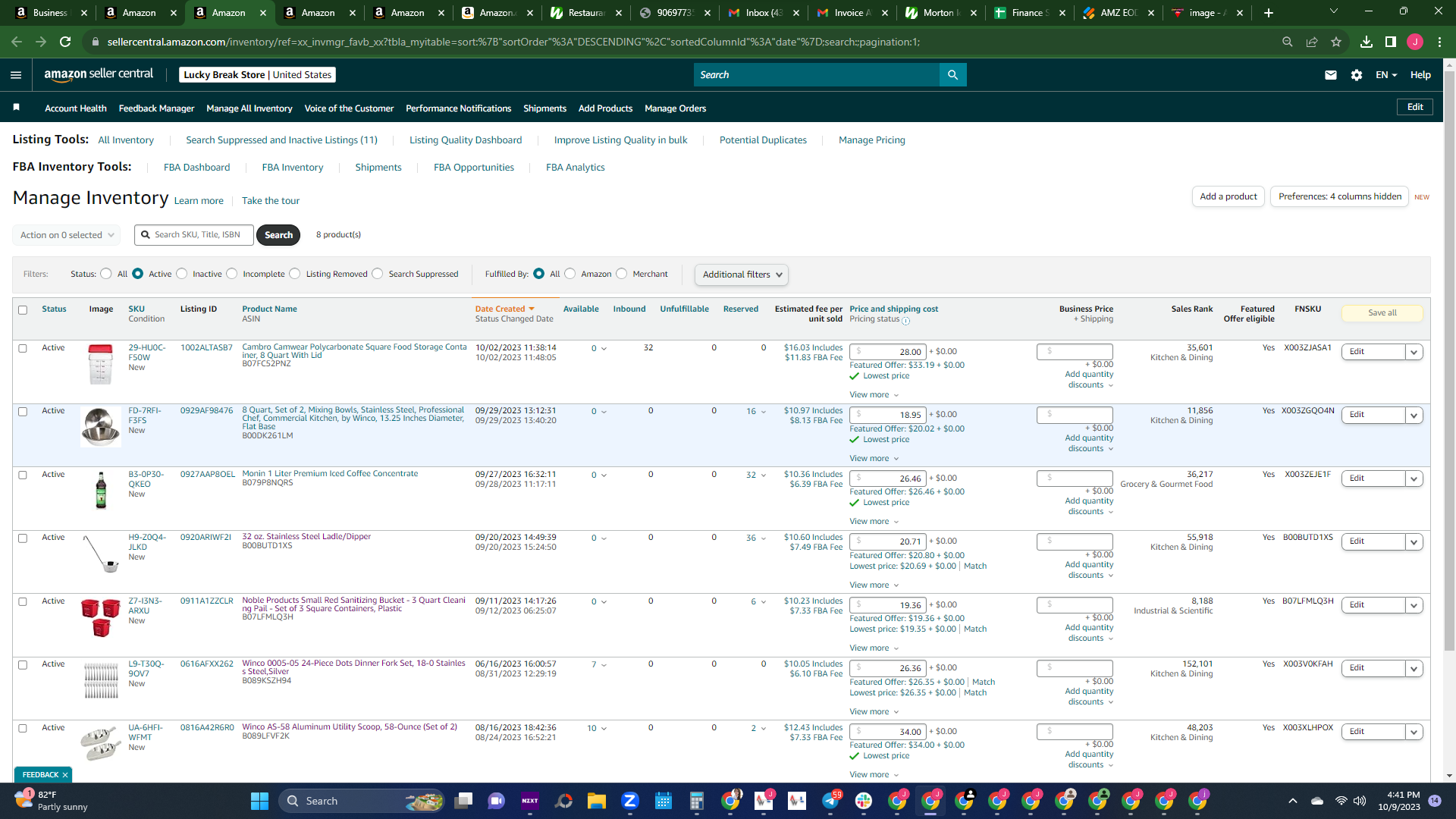Open the Additional filters dropdown
The height and width of the screenshot is (819, 1456).
(x=742, y=275)
